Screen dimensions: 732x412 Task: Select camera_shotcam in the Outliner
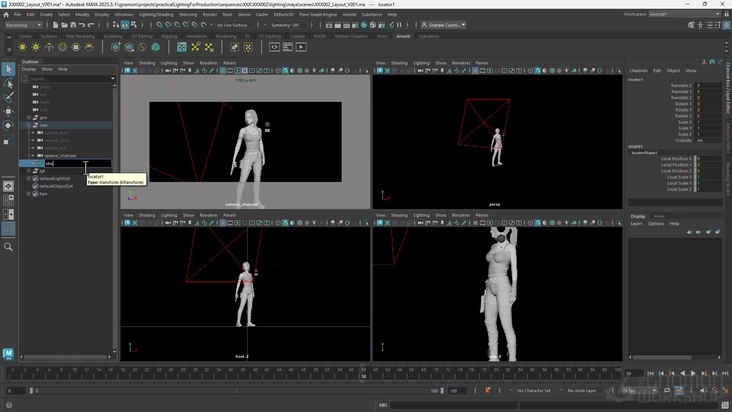point(60,155)
